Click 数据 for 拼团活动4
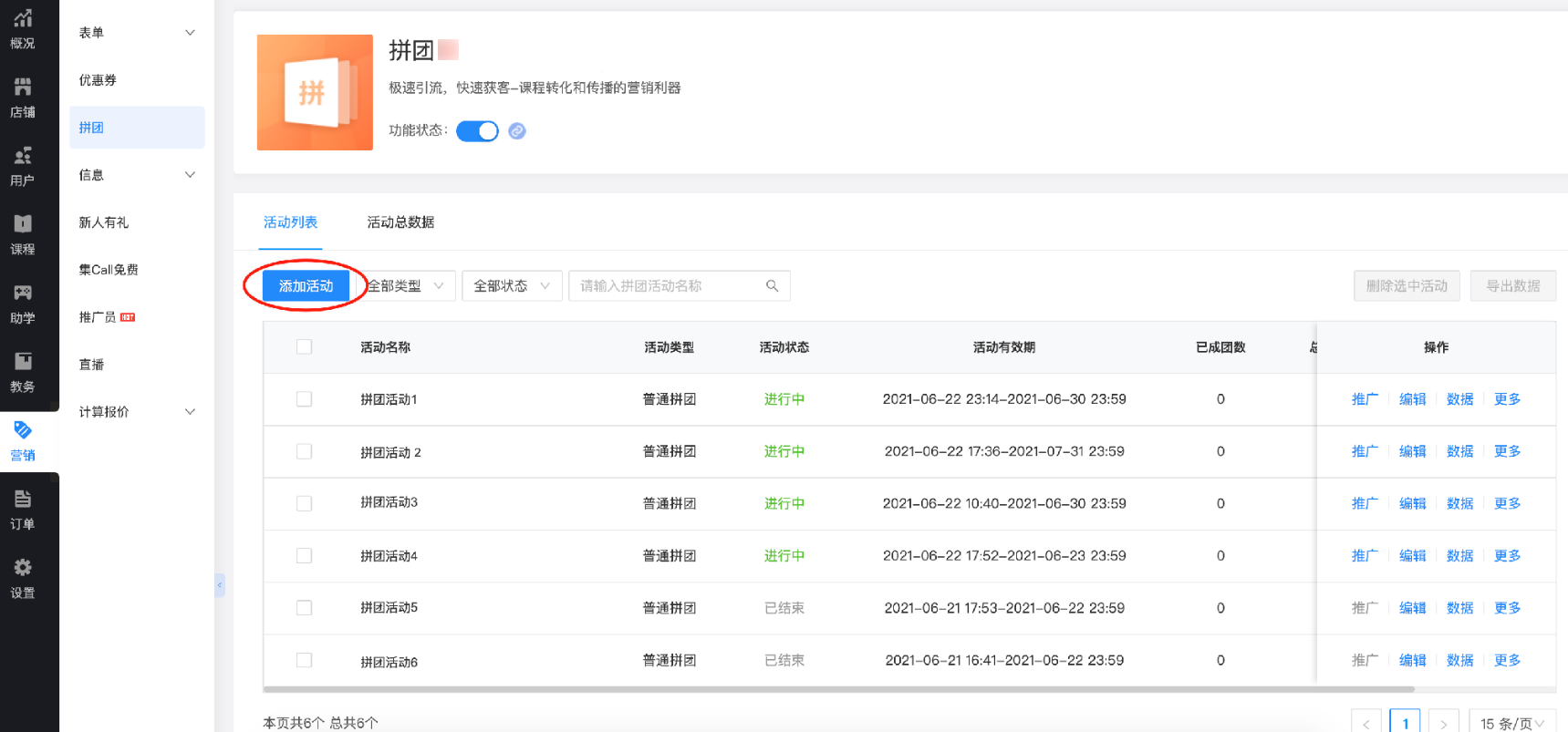 tap(1459, 555)
